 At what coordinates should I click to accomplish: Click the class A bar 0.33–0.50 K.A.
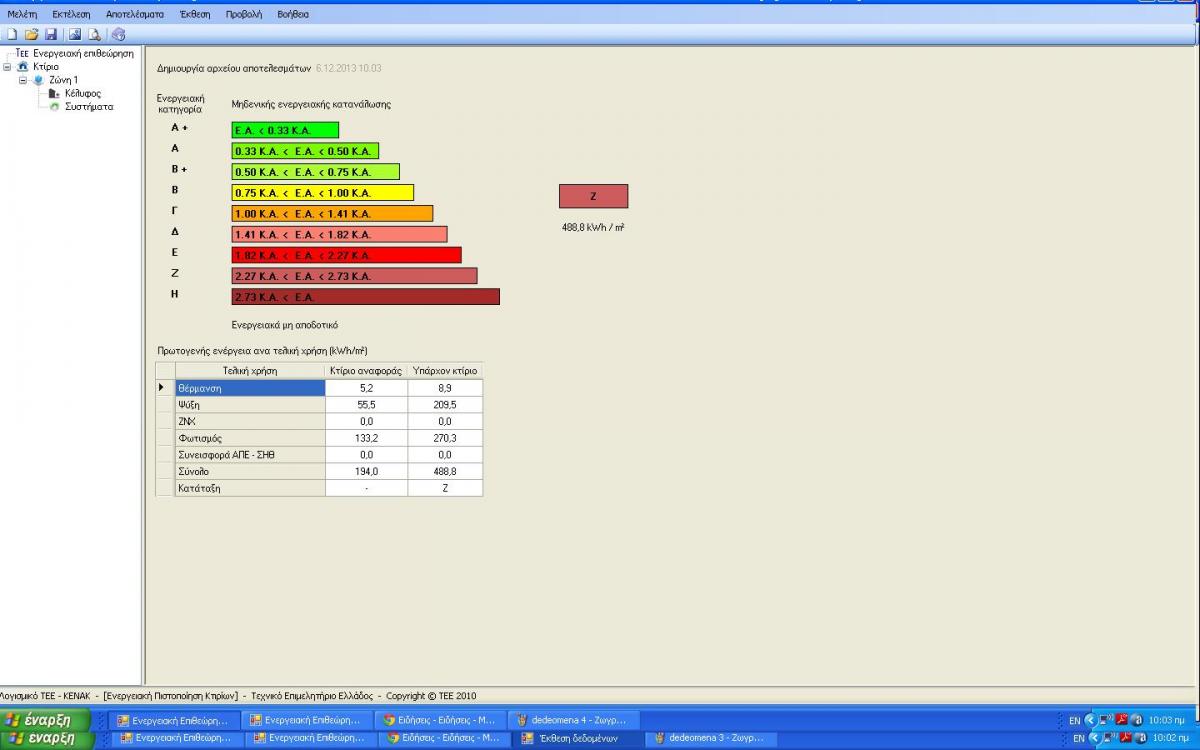[305, 151]
